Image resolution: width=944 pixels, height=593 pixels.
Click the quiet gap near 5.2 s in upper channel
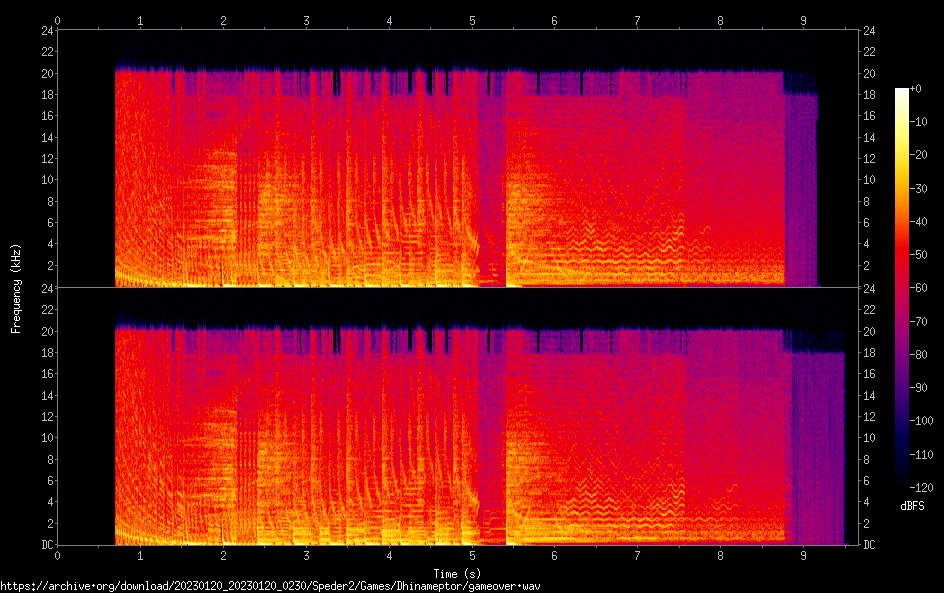490,180
